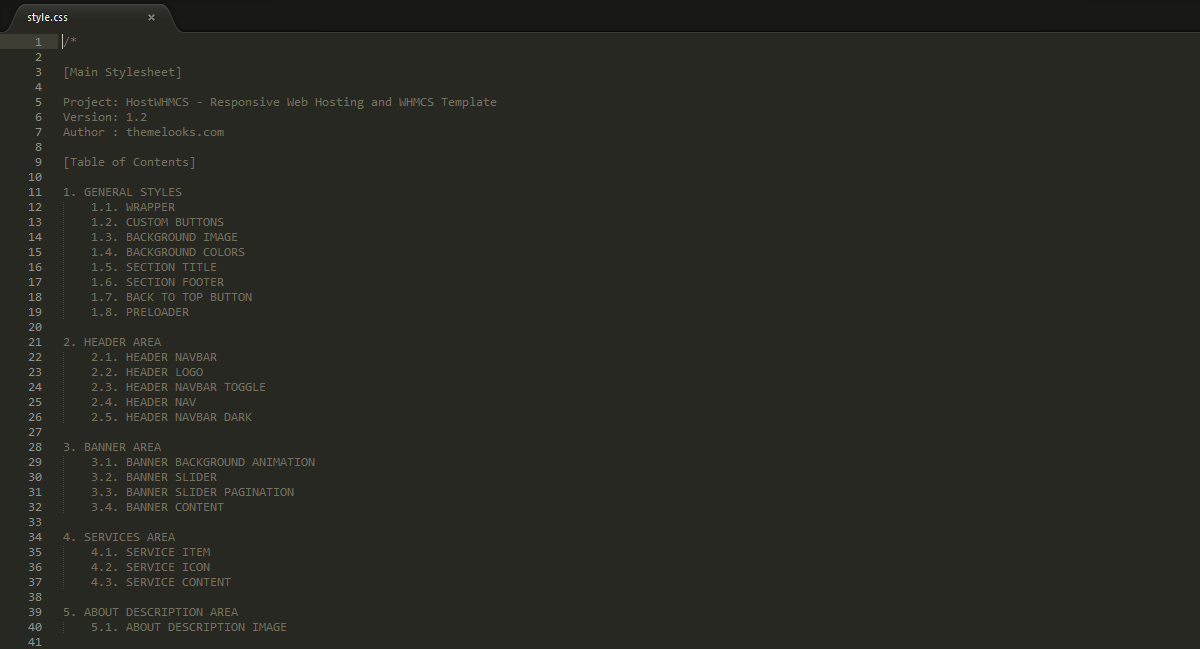1200x649 pixels.
Task: Place cursor on the [Main Stylesheet] line
Action: pyautogui.click(x=122, y=72)
